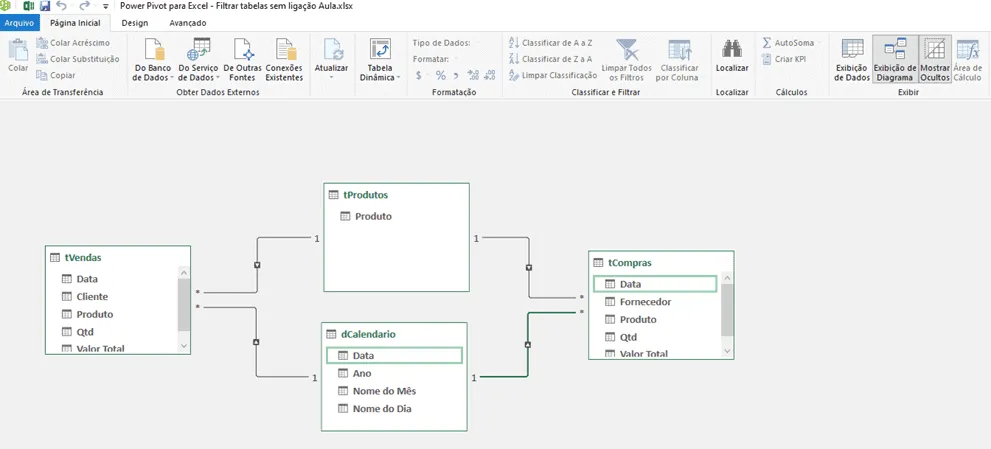Toggle Área de Cálculo
The height and width of the screenshot is (449, 991).
pos(968,60)
